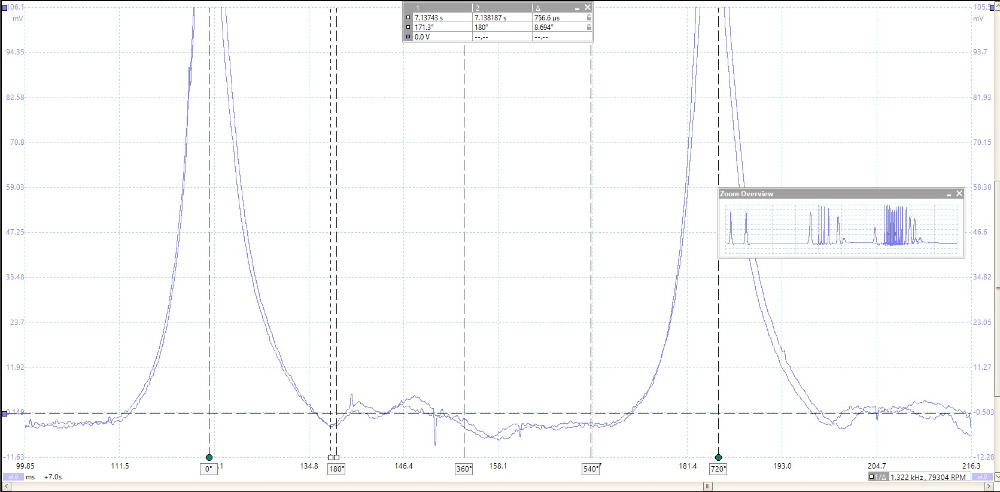Click the phase ruler square marker in table
Screen dimensions: 1000x492
(408, 28)
